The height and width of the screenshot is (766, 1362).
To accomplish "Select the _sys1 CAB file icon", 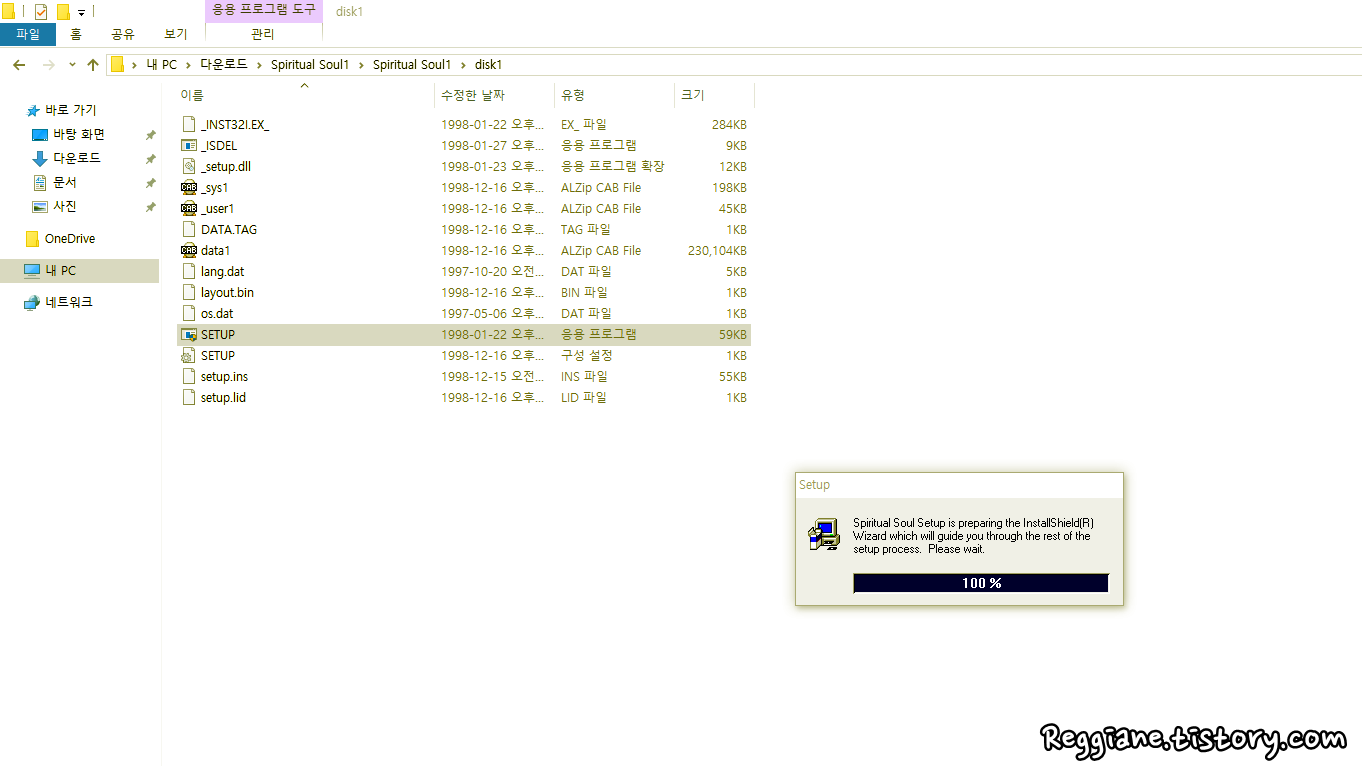I will 189,188.
